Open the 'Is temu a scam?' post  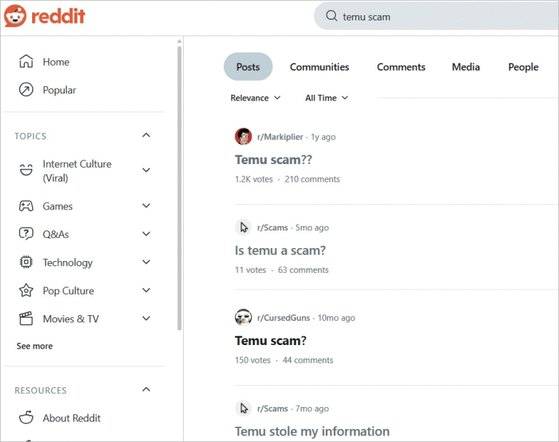[x=280, y=251]
